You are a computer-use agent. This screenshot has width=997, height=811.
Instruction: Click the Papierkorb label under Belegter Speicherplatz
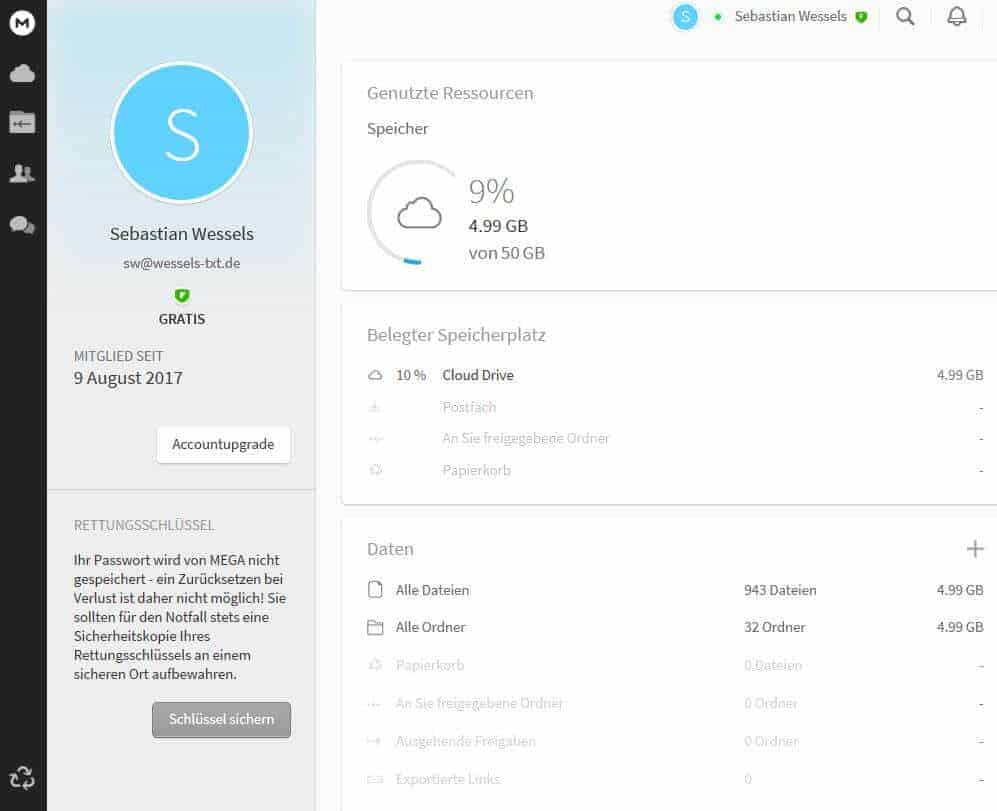point(477,470)
